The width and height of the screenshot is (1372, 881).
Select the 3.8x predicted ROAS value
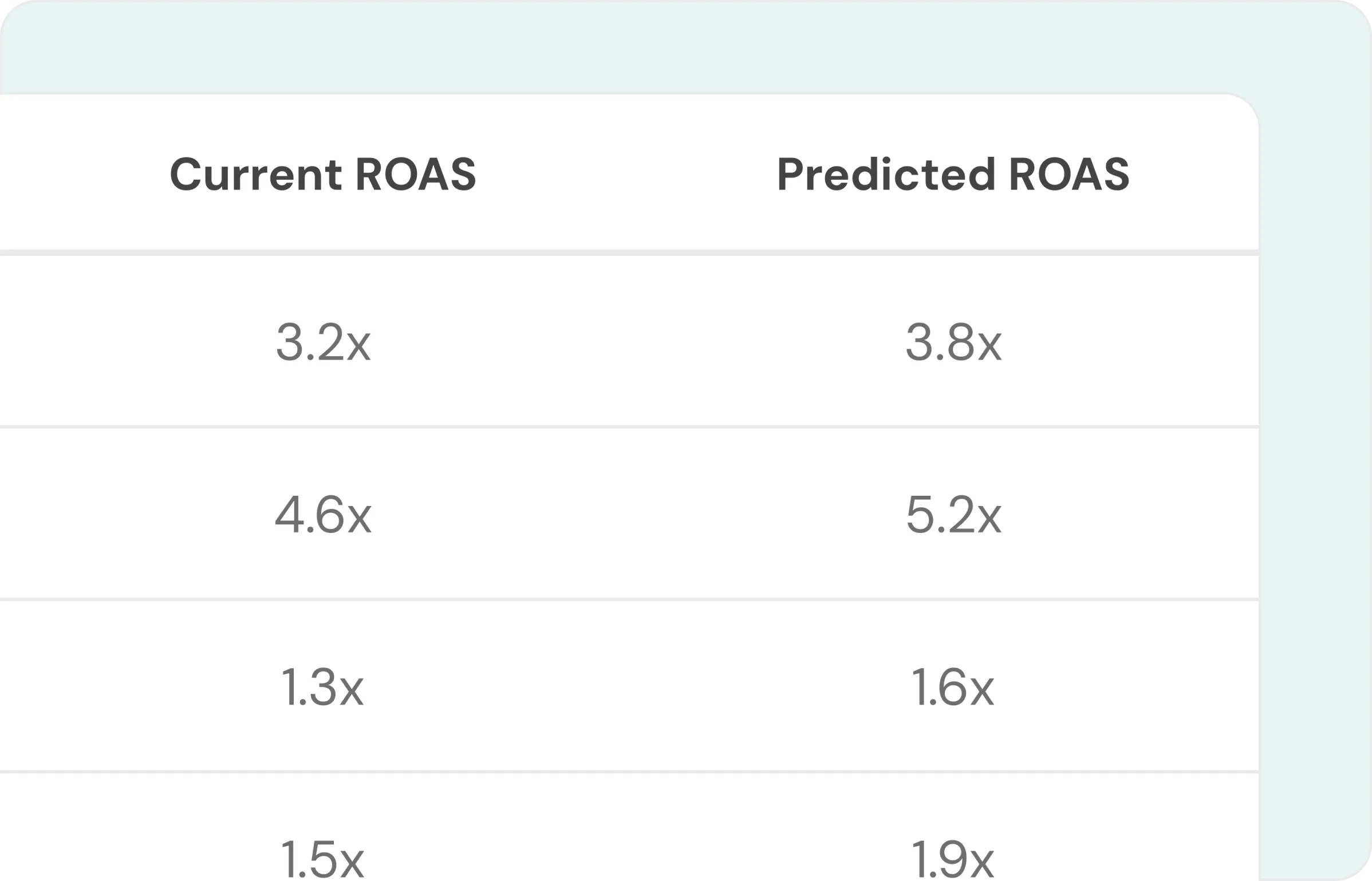tap(953, 342)
